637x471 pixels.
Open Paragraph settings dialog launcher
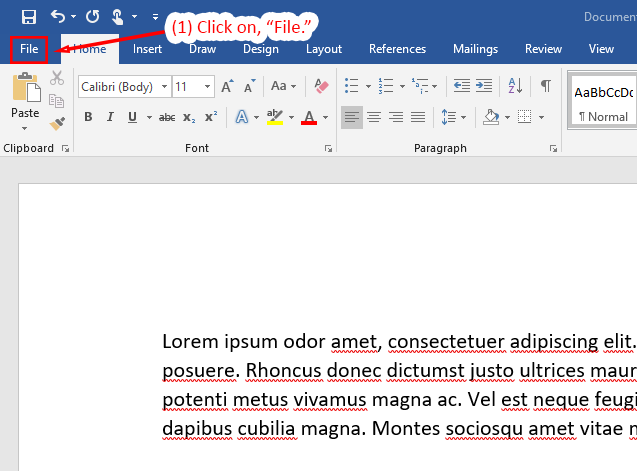pos(553,149)
